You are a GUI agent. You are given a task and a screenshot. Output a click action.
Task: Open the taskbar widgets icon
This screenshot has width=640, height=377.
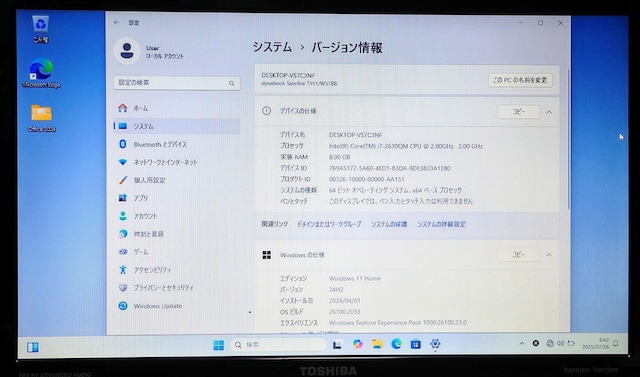[x=33, y=347]
